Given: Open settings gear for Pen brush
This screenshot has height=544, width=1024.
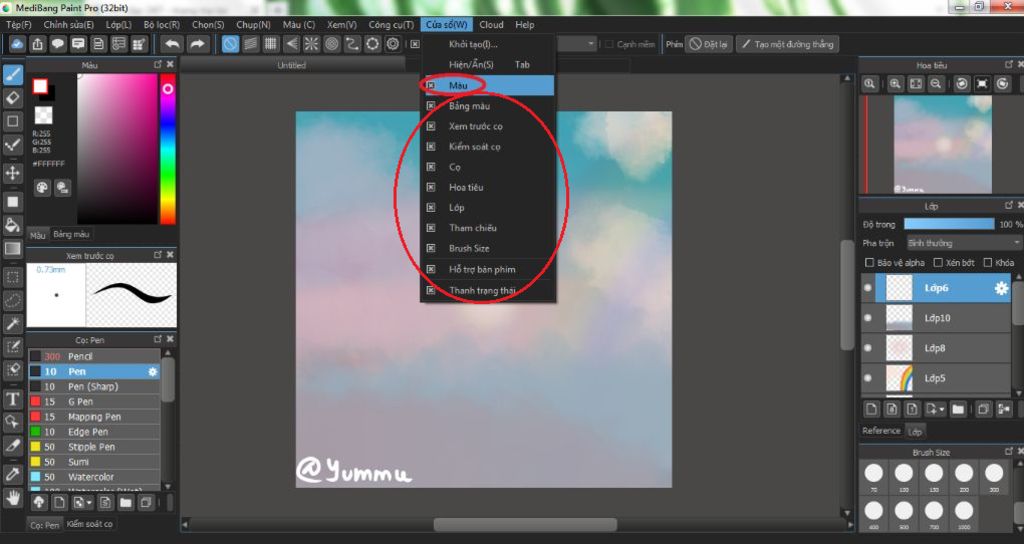Looking at the screenshot, I should tap(152, 372).
